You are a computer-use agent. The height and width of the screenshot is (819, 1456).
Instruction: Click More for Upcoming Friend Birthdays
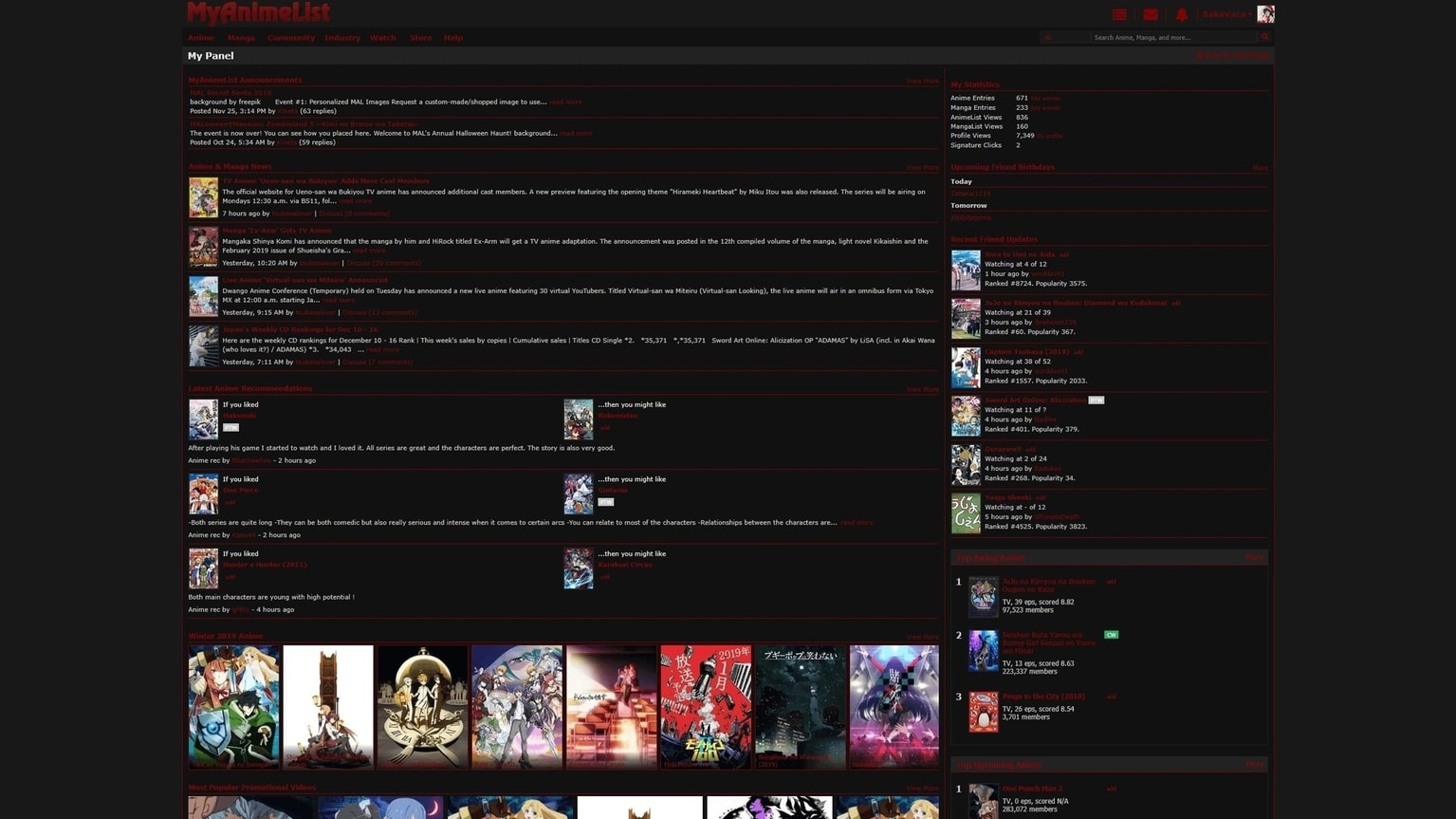pos(1260,168)
